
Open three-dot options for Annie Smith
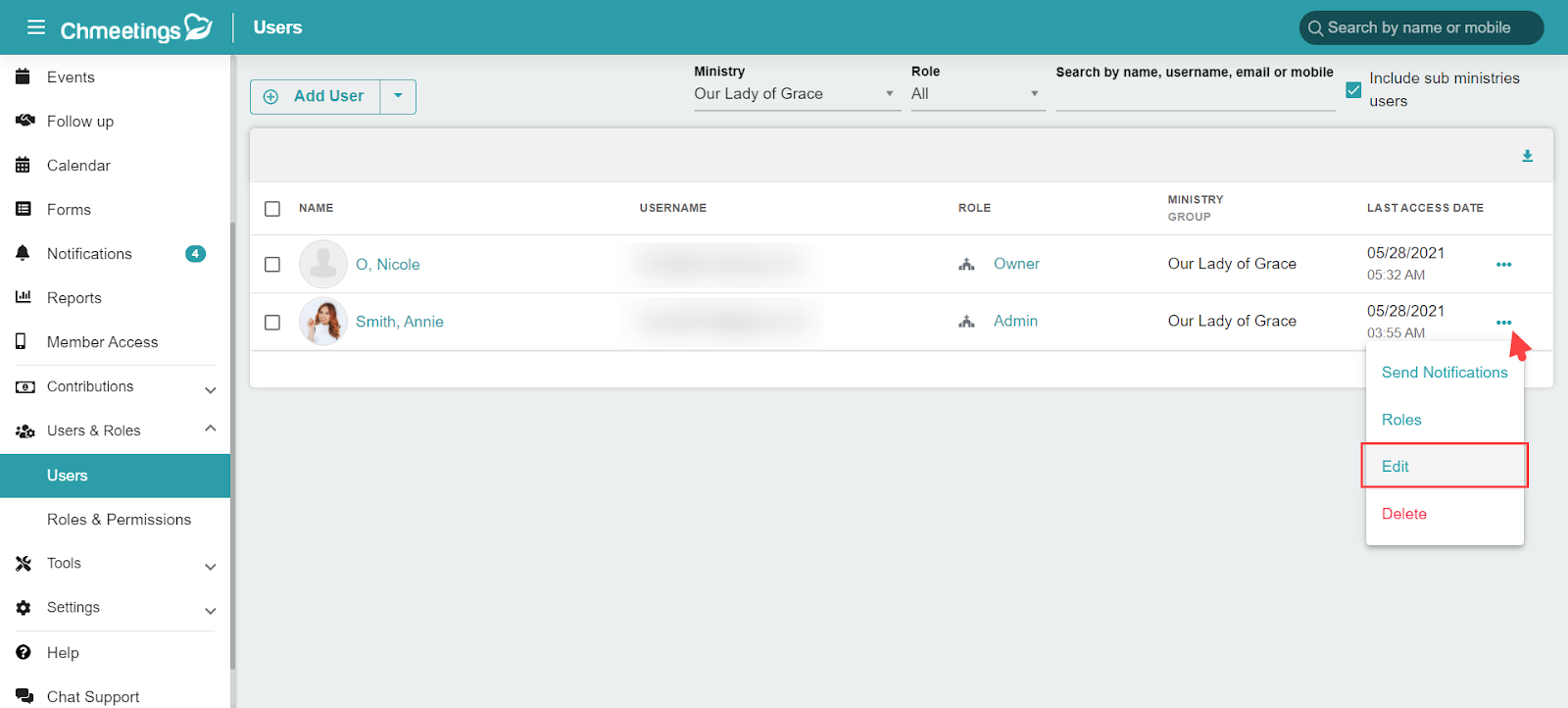pyautogui.click(x=1503, y=323)
